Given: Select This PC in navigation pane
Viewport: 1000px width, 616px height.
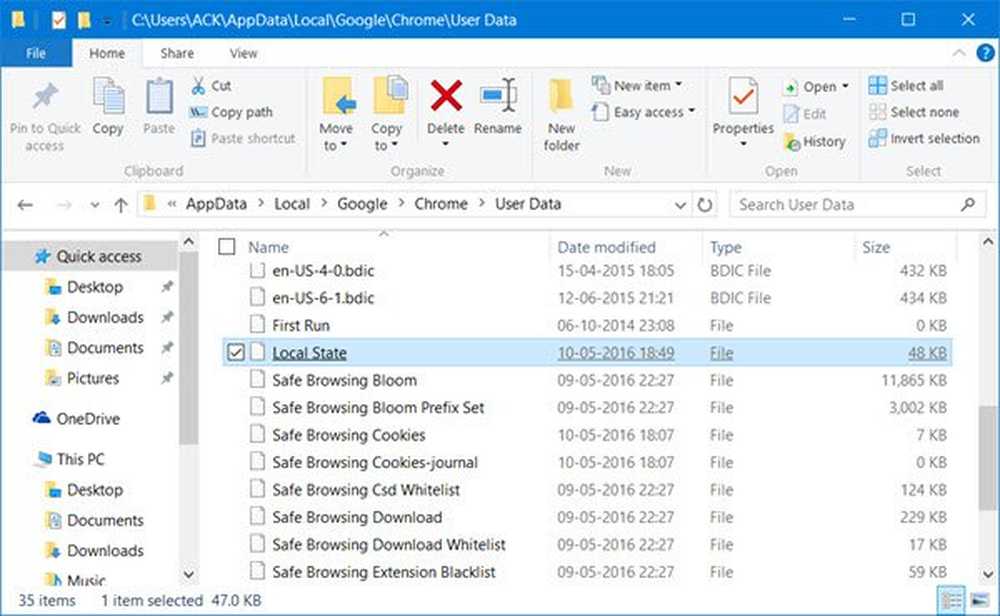Looking at the screenshot, I should point(80,459).
